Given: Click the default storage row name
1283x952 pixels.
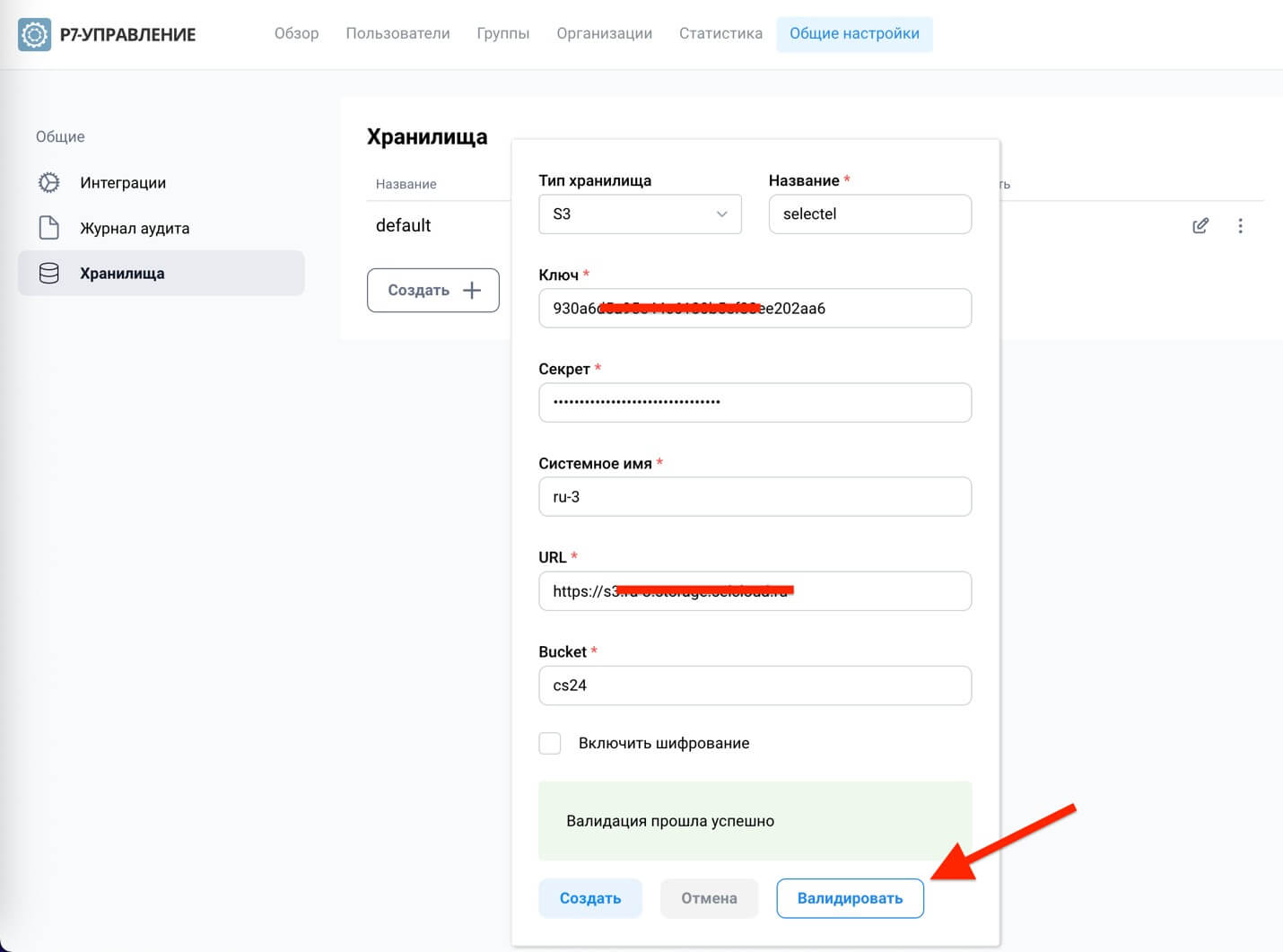Looking at the screenshot, I should tap(403, 225).
